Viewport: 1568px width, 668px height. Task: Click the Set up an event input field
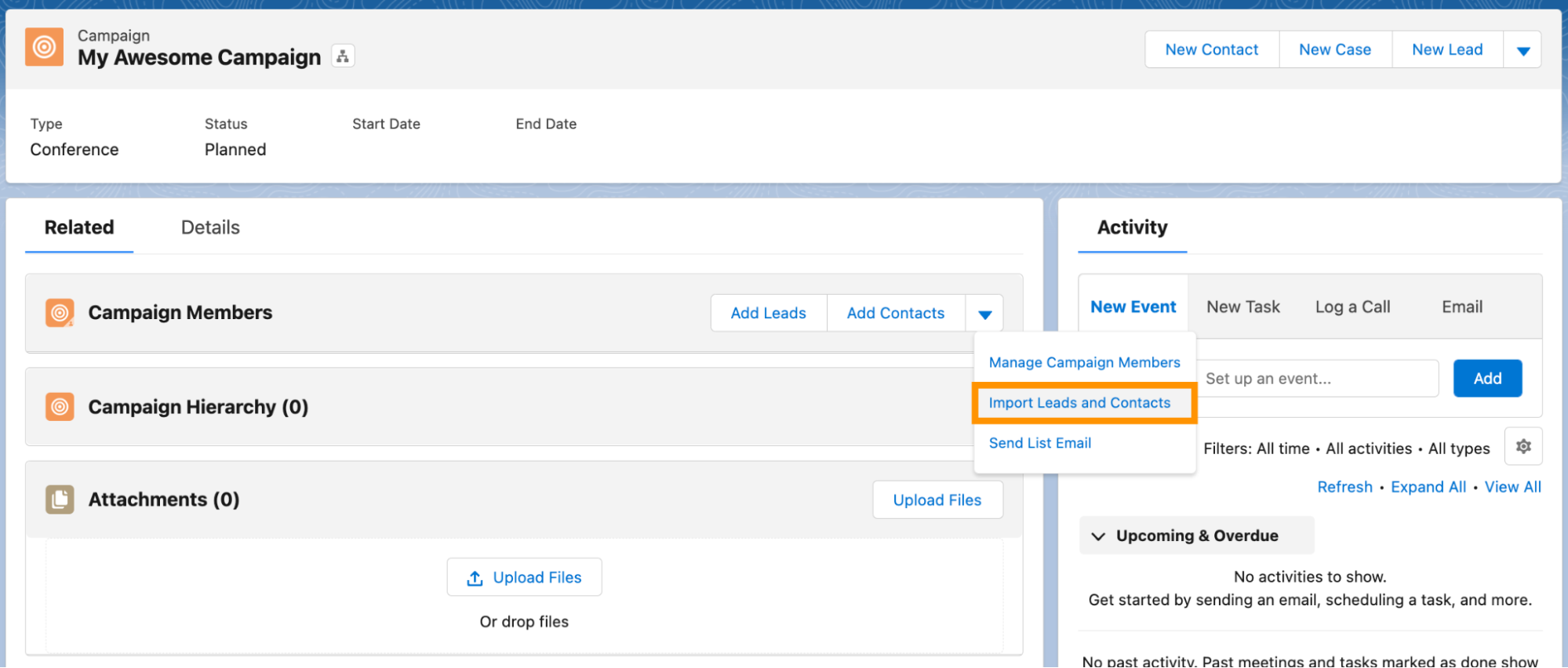click(1318, 379)
